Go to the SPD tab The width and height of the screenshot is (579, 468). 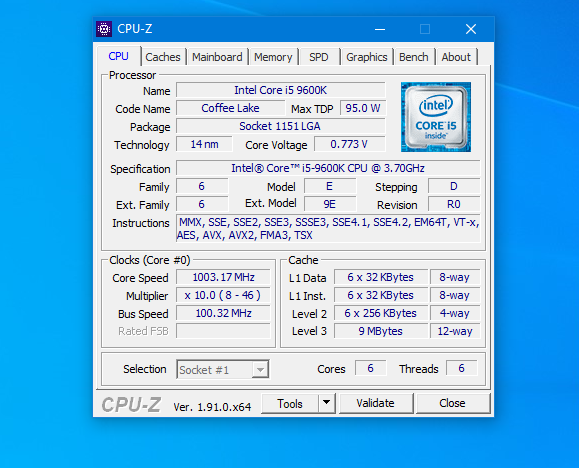pyautogui.click(x=319, y=57)
